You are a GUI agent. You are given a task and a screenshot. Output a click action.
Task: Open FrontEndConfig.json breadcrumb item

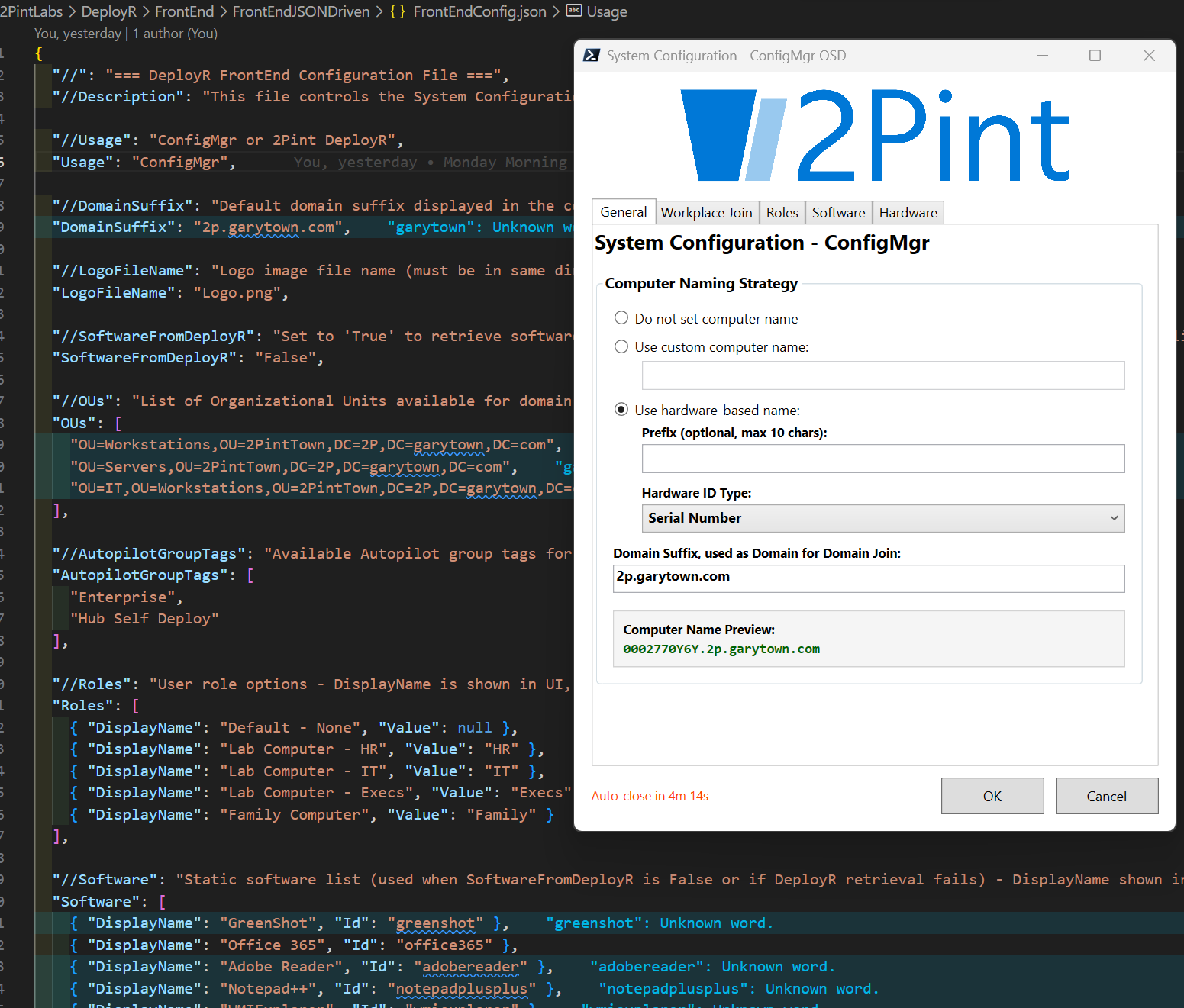pos(479,11)
